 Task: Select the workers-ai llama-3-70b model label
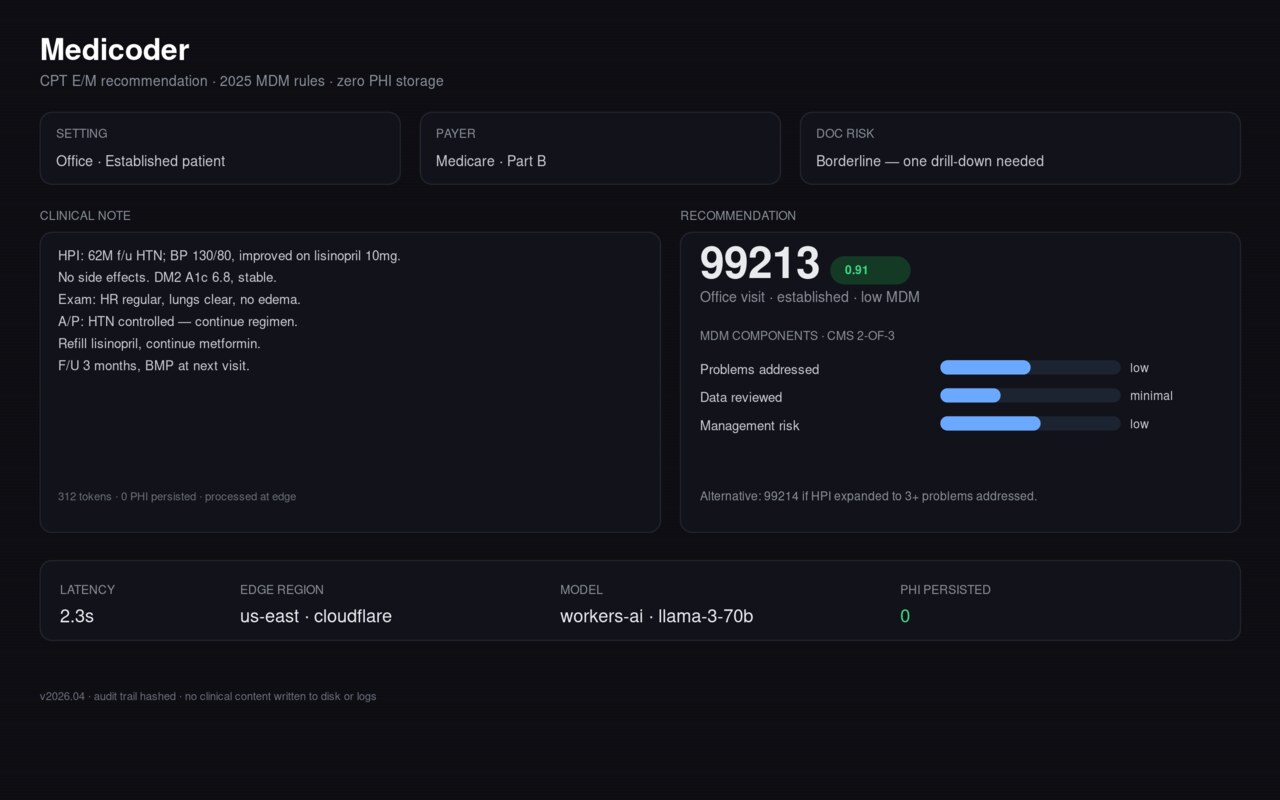[656, 616]
